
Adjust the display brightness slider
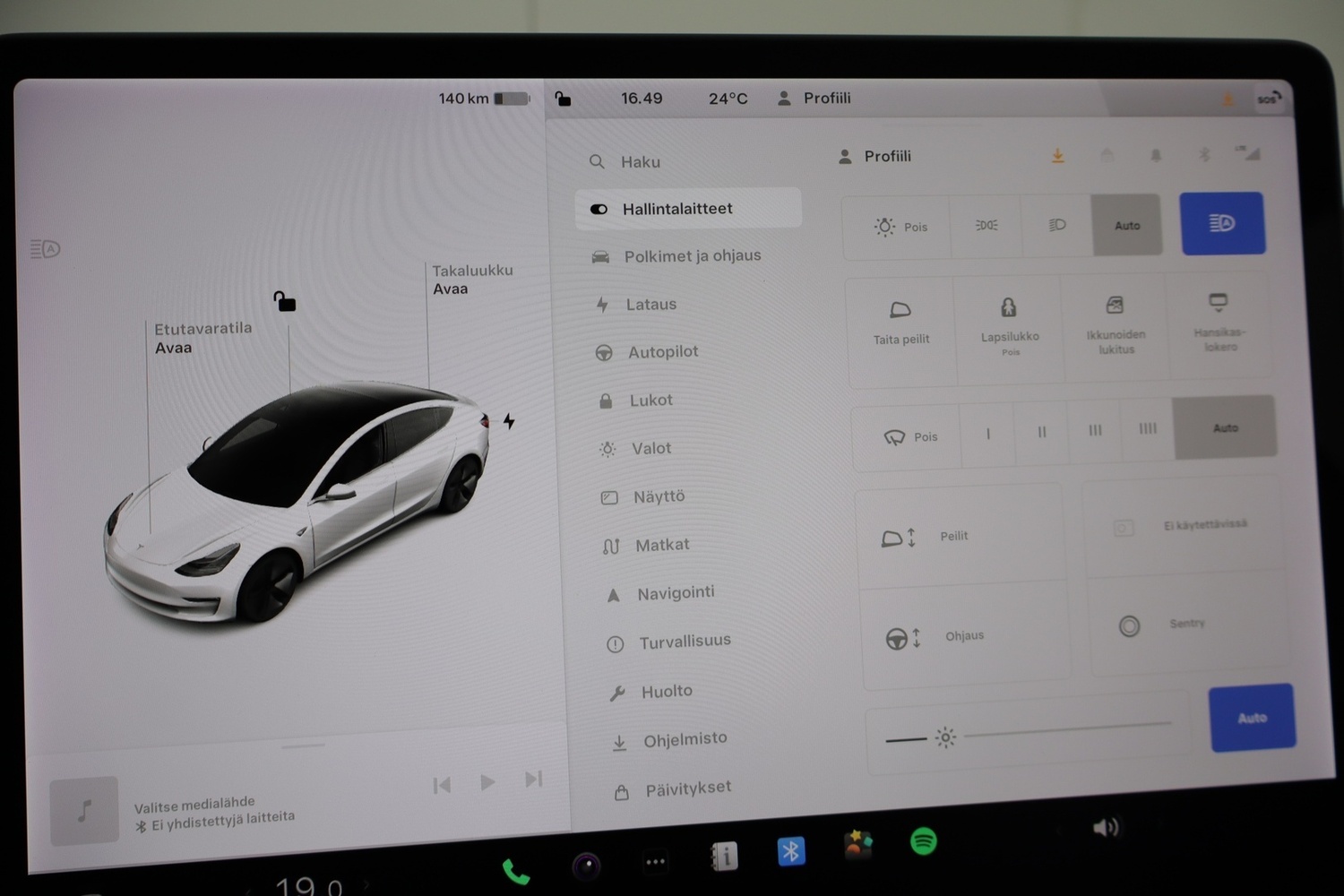coord(1029,732)
